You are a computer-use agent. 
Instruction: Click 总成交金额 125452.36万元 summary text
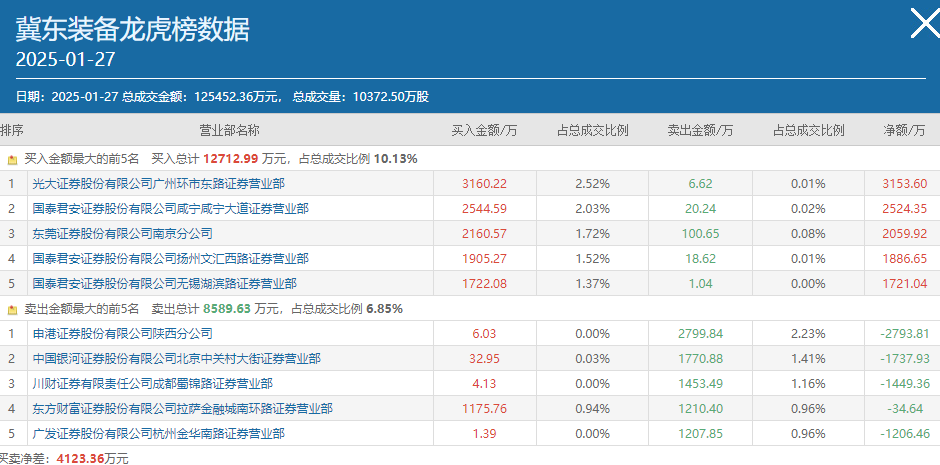point(202,97)
